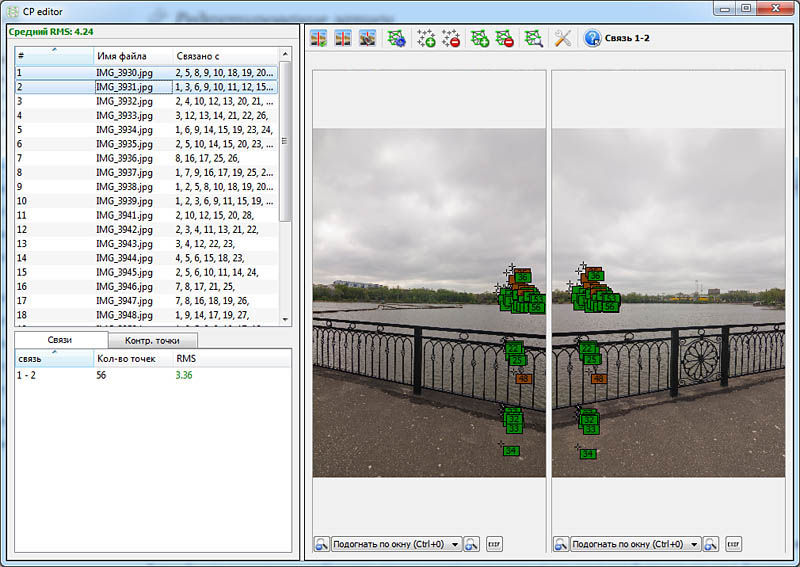Select row IMG_3935.jpg
800x567 pixels.
pyautogui.click(x=147, y=144)
